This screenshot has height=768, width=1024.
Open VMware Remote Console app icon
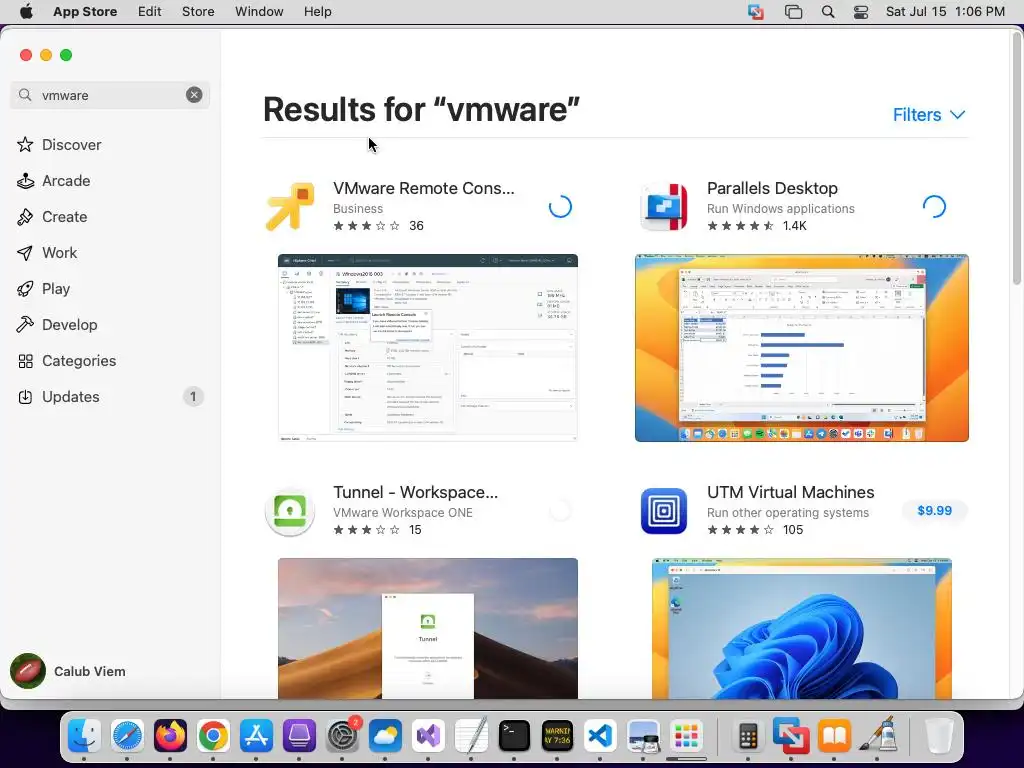291,207
